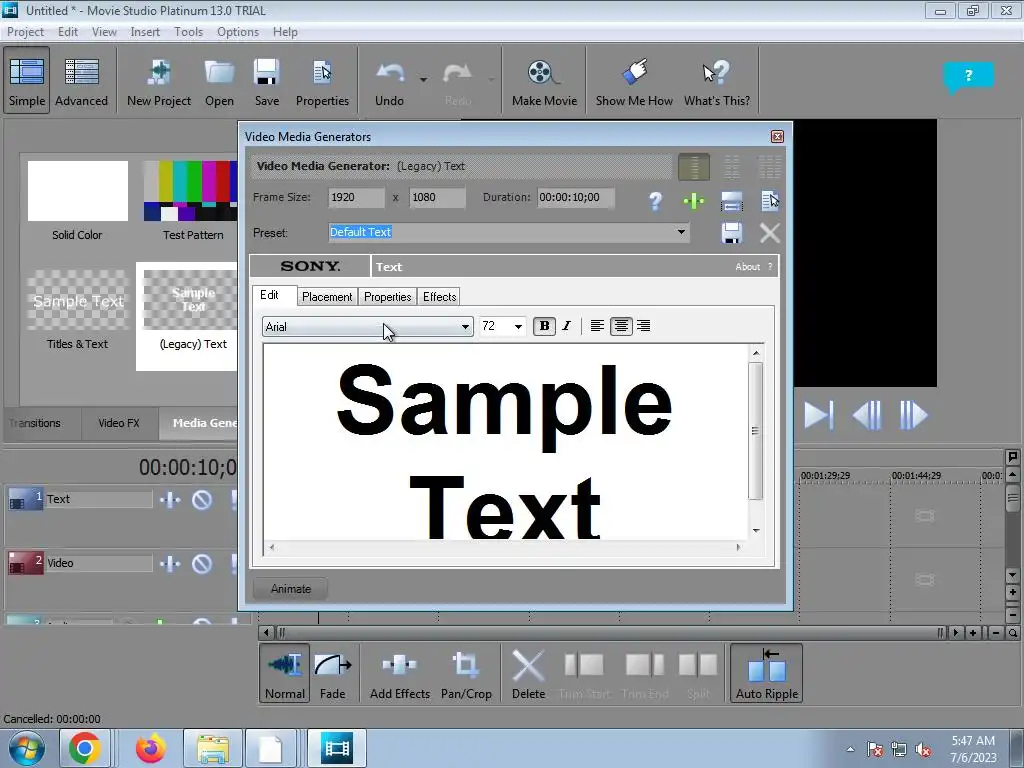Open the Help menu

point(285,31)
